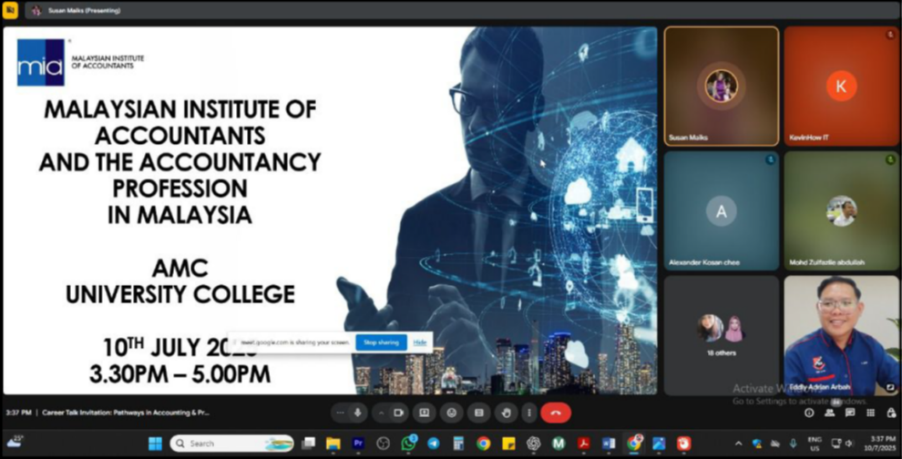The image size is (902, 459).
Task: Open File Explorer from taskbar
Action: [333, 443]
